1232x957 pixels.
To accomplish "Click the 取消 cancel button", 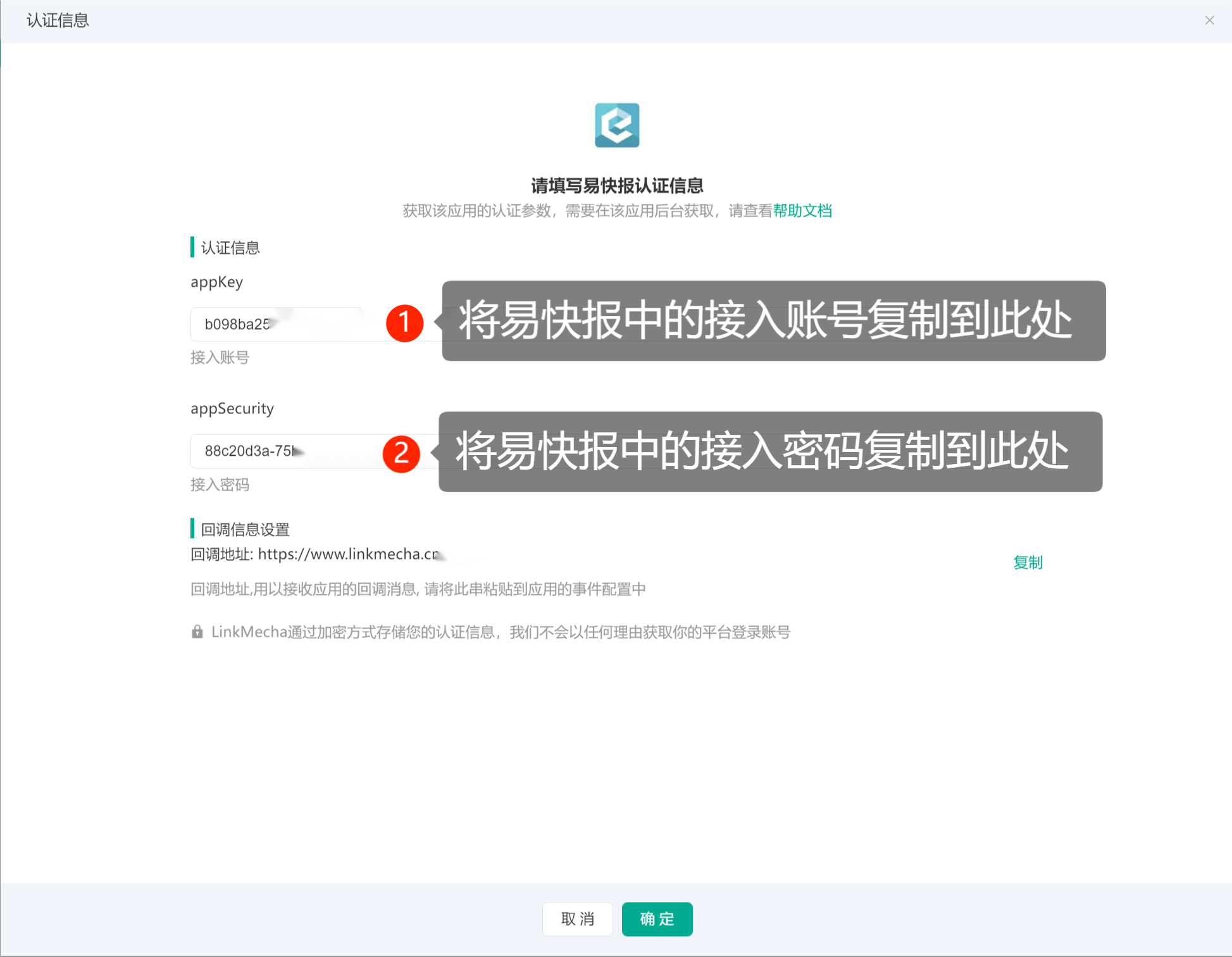I will [x=577, y=918].
